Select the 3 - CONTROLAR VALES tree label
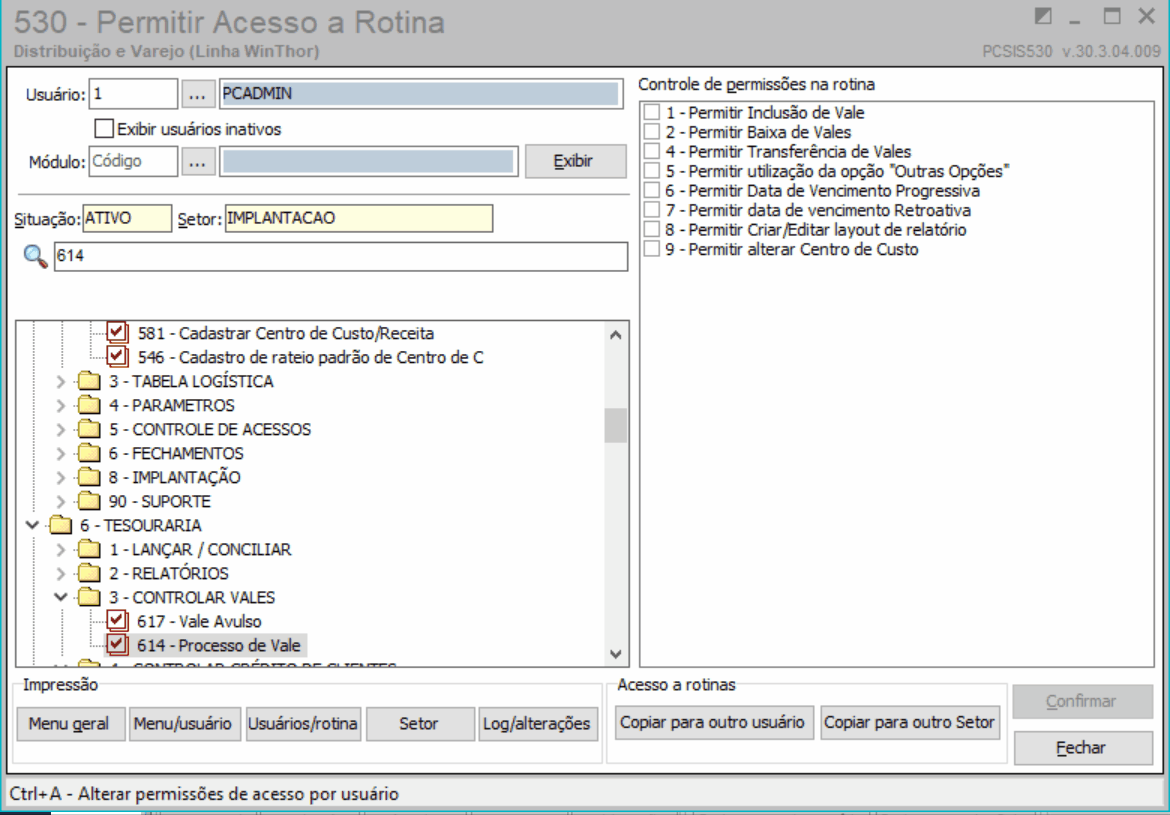The height and width of the screenshot is (815, 1170). [x=192, y=598]
